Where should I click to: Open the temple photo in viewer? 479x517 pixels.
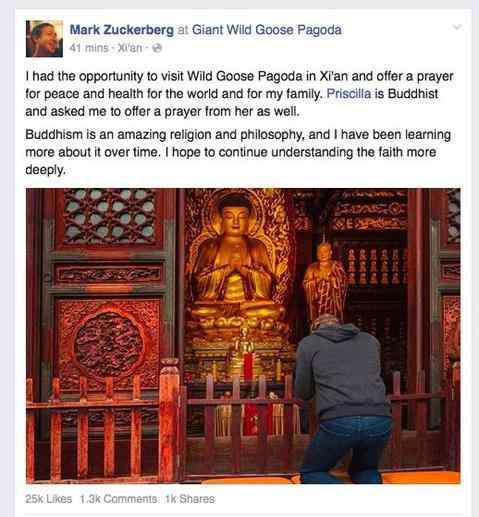[243, 336]
